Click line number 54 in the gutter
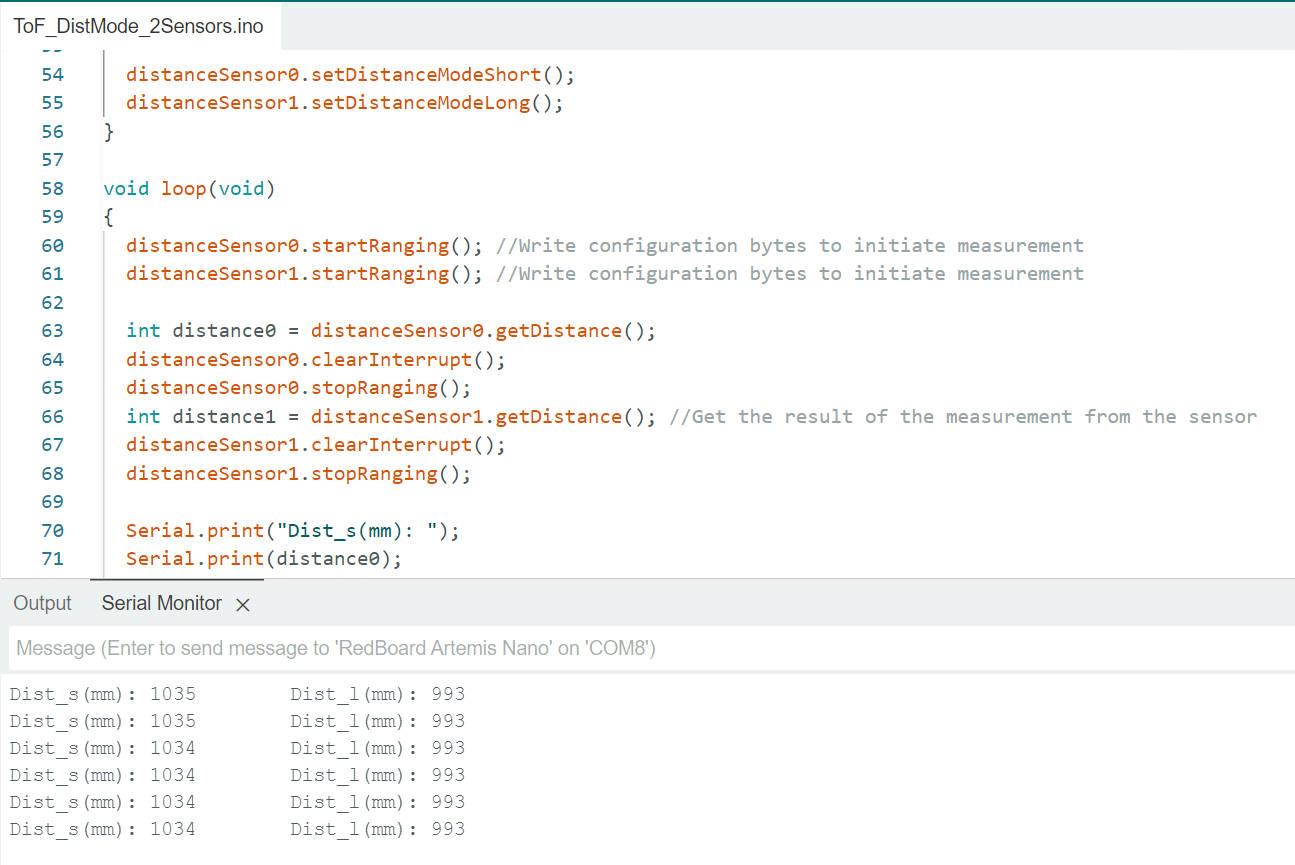1295x865 pixels. click(x=52, y=75)
